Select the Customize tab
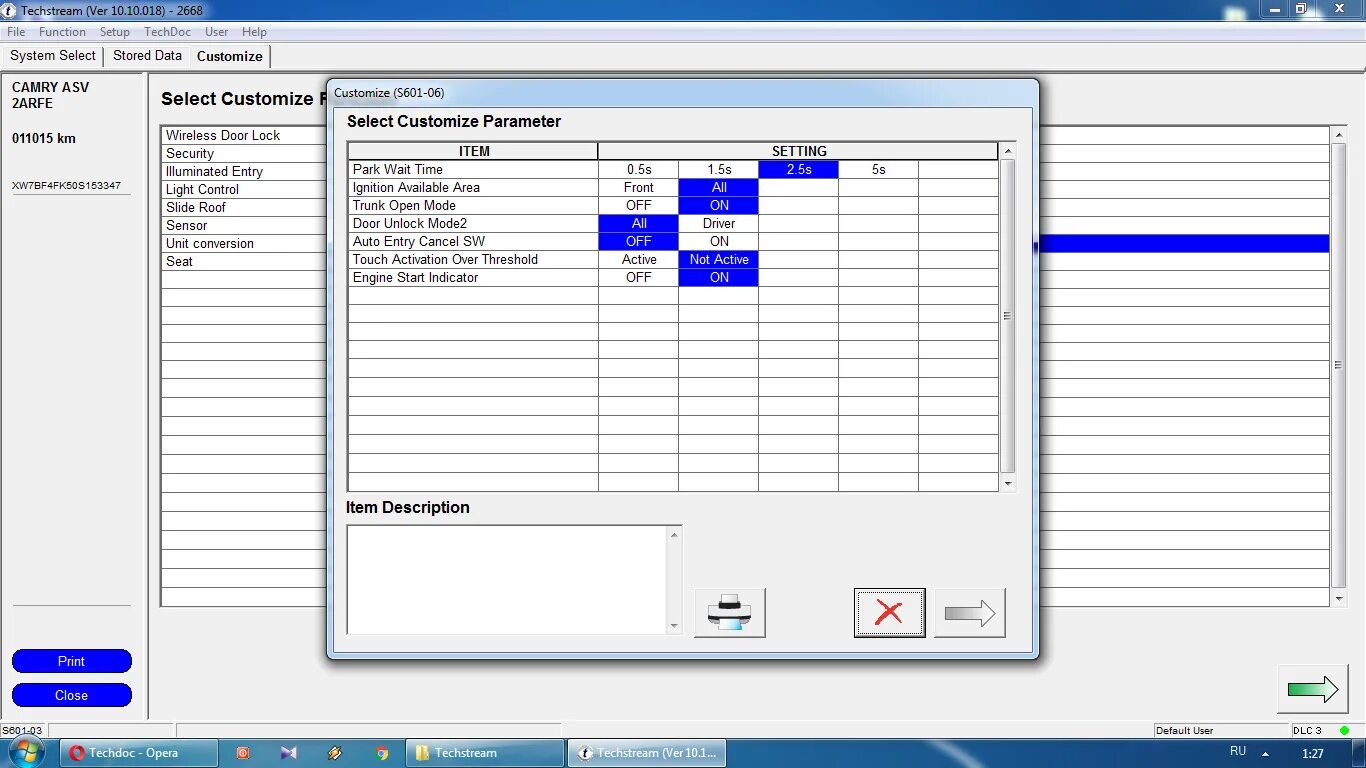Image resolution: width=1366 pixels, height=768 pixels. coord(230,56)
